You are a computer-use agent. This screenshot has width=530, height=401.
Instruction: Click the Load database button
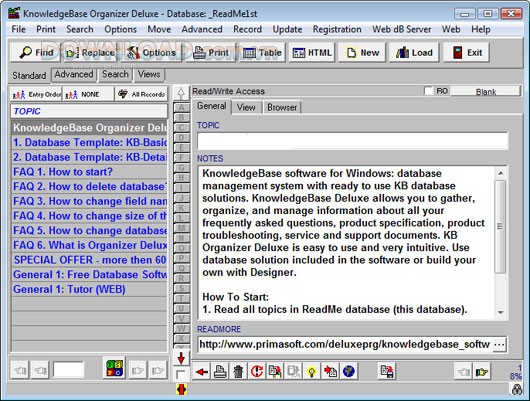point(414,52)
